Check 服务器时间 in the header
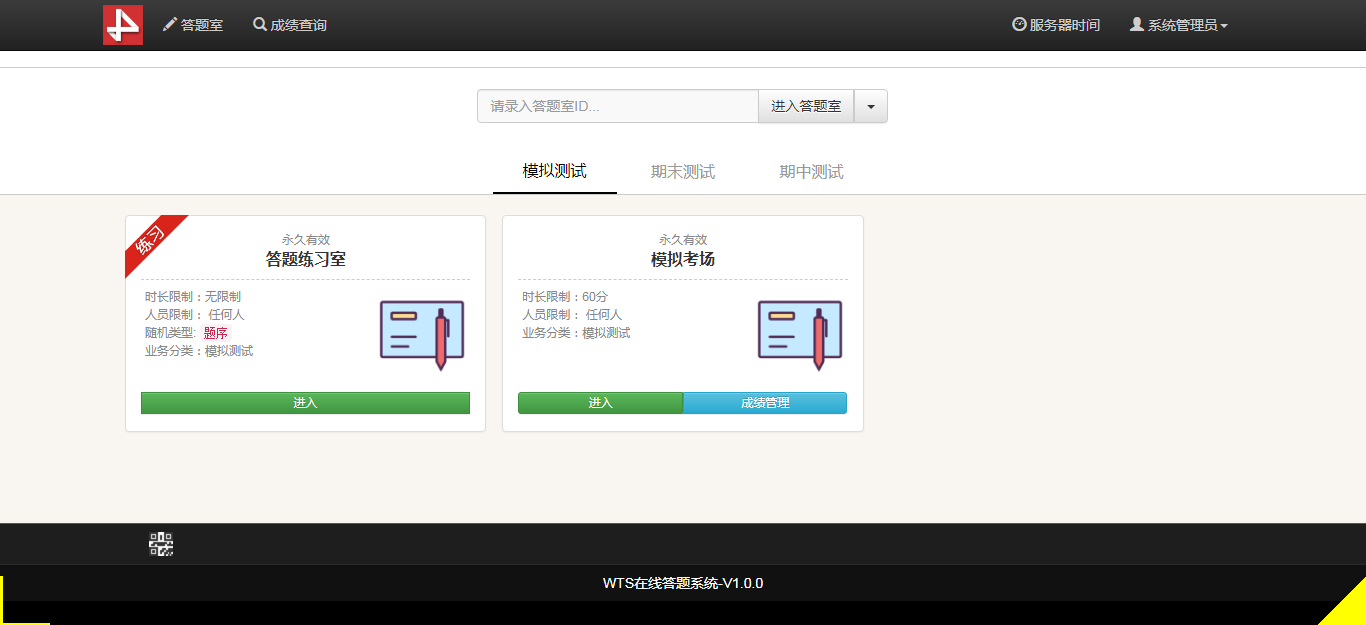 (1056, 25)
